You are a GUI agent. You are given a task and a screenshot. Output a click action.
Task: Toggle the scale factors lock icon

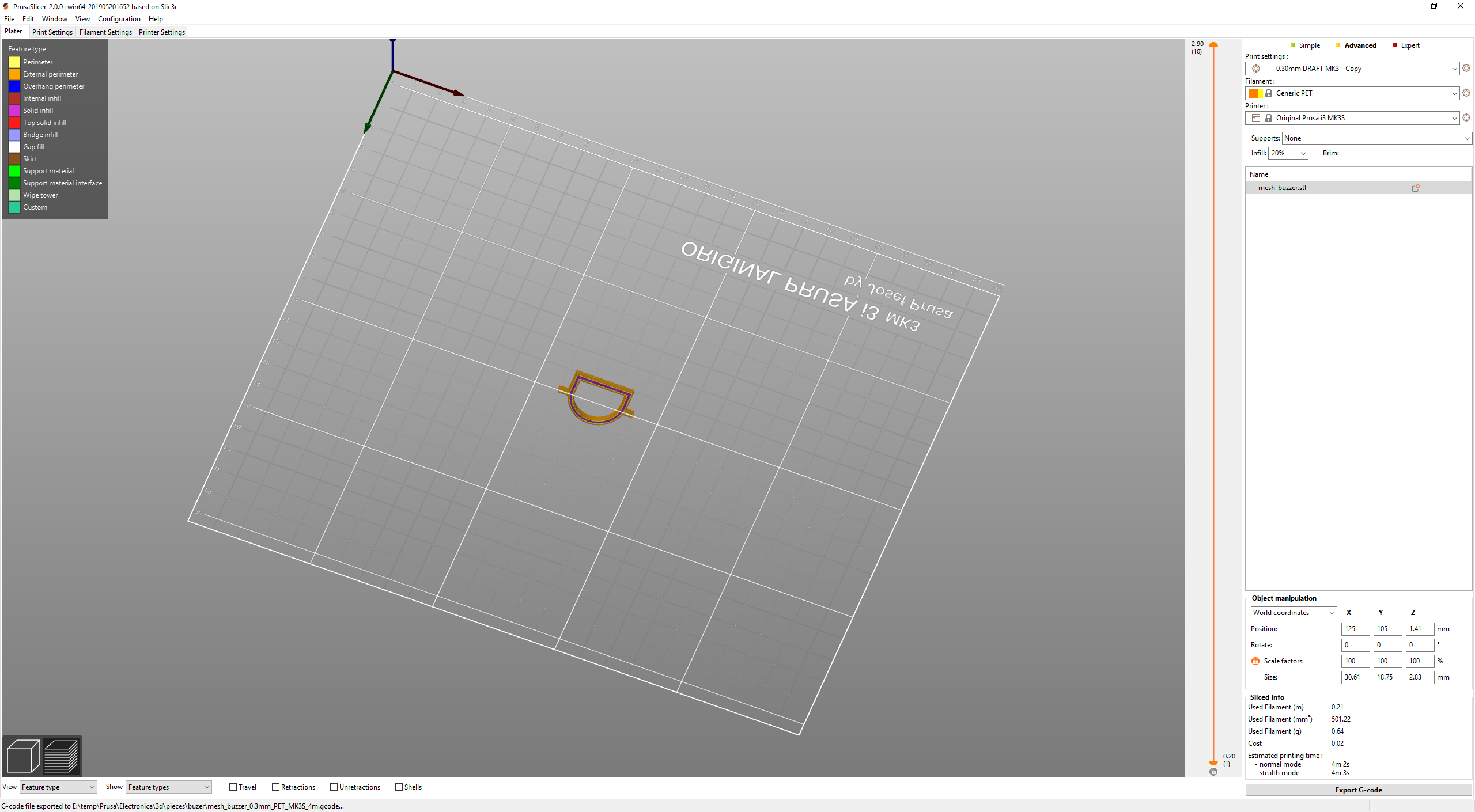coord(1255,661)
